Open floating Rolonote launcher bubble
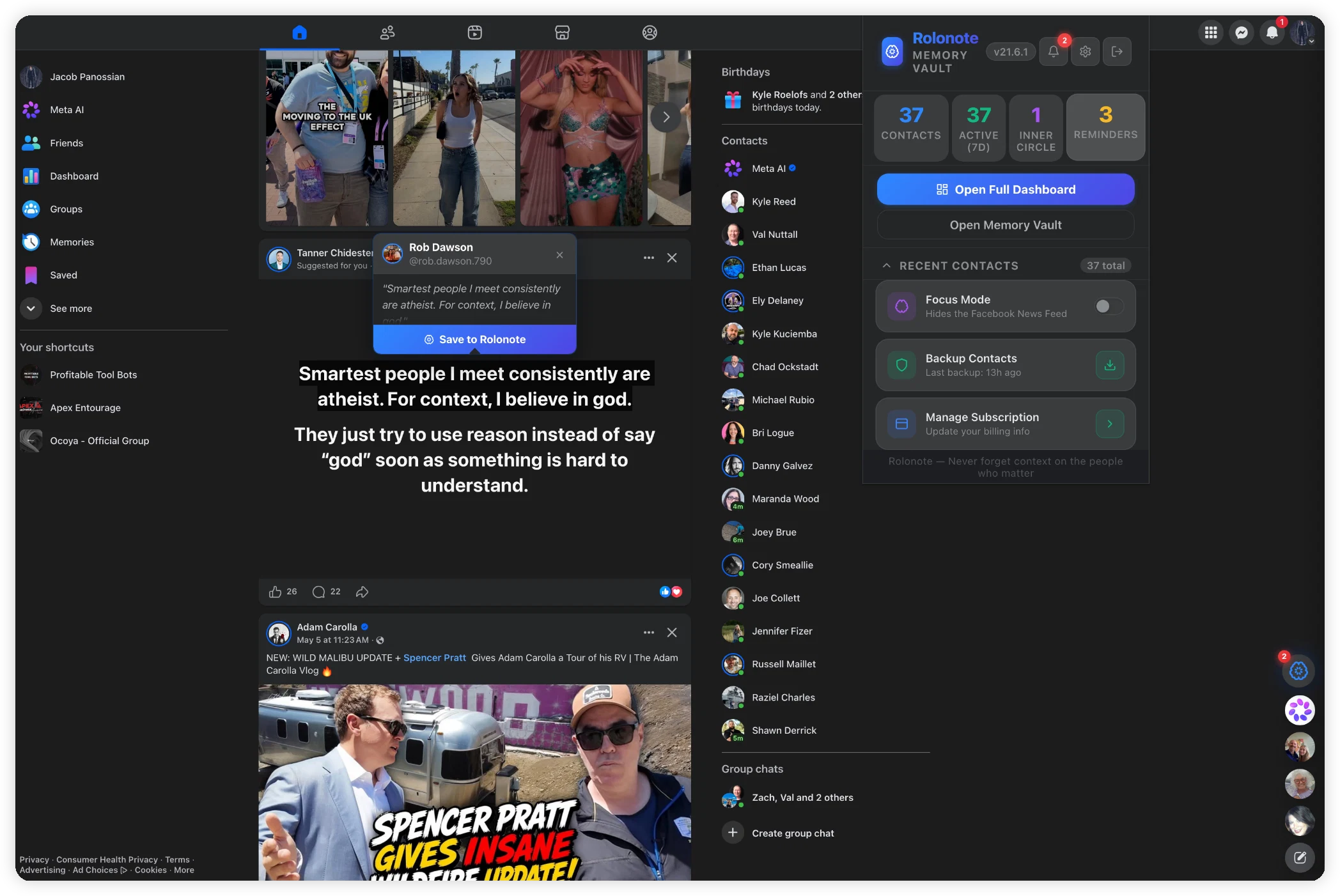The width and height of the screenshot is (1340, 896). (x=1298, y=671)
